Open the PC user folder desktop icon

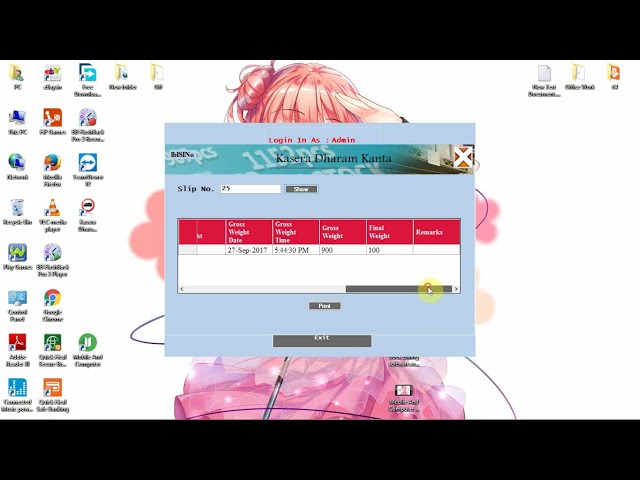[x=17, y=77]
